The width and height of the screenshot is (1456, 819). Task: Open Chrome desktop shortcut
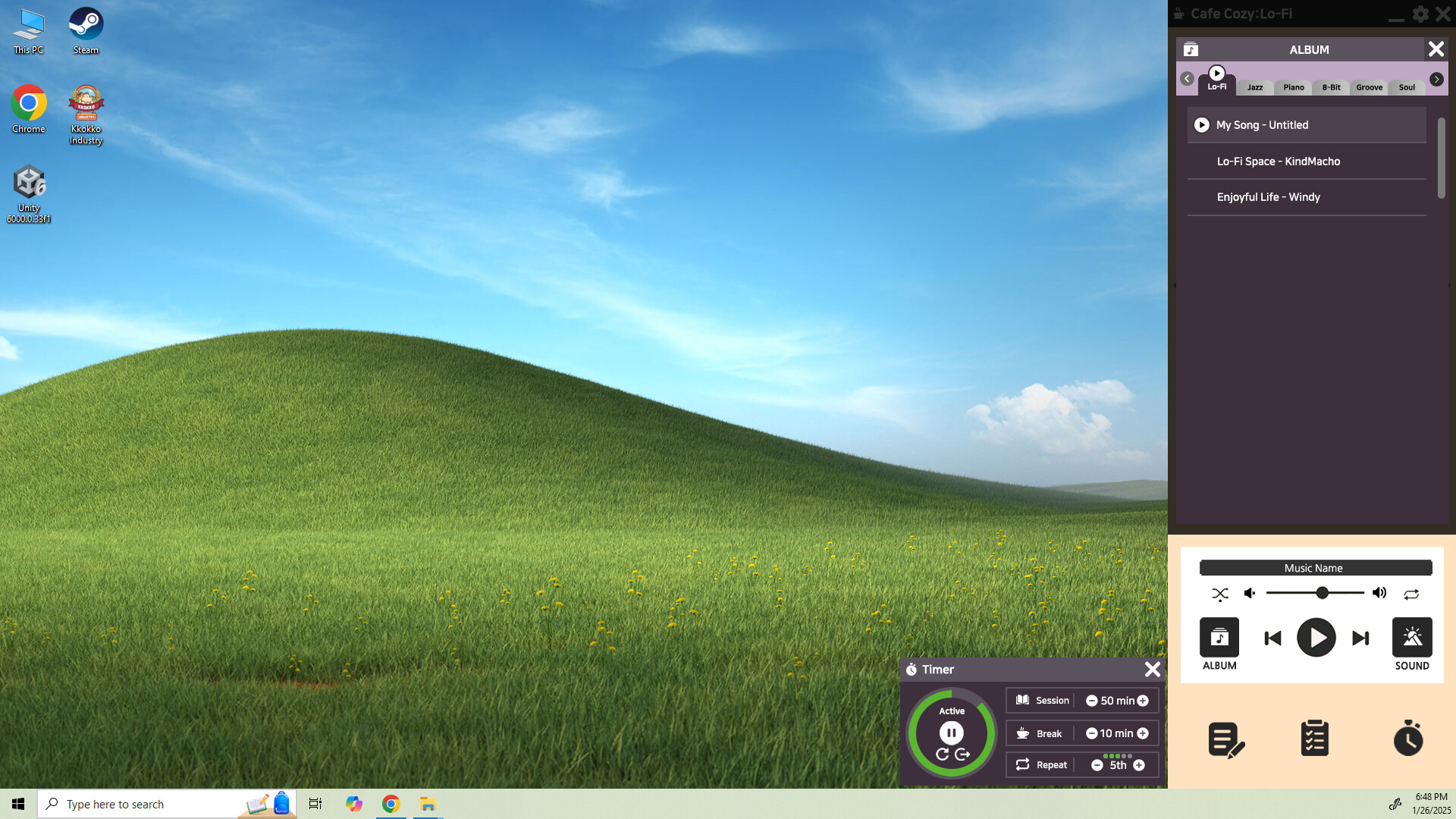(28, 110)
